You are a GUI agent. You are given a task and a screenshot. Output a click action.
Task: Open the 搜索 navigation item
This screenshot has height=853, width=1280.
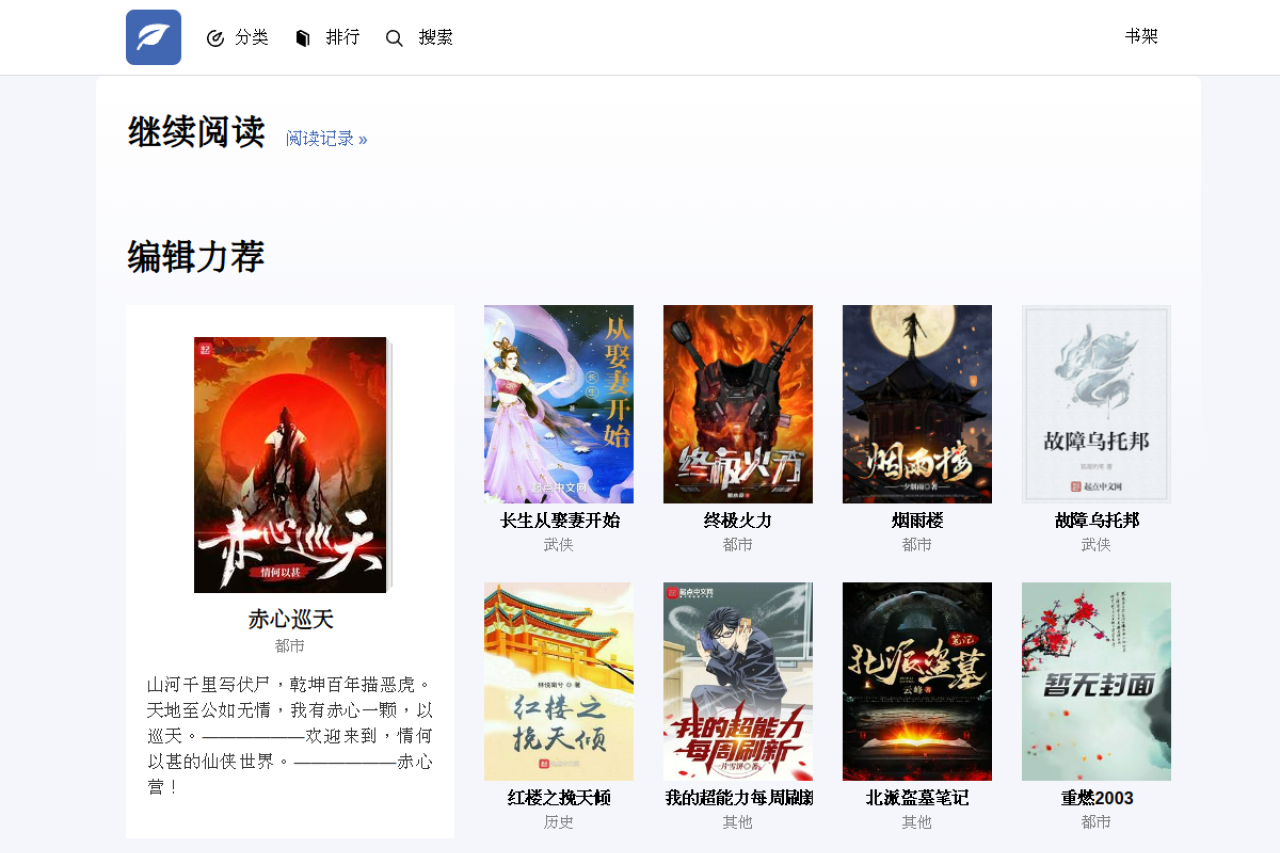coord(436,37)
